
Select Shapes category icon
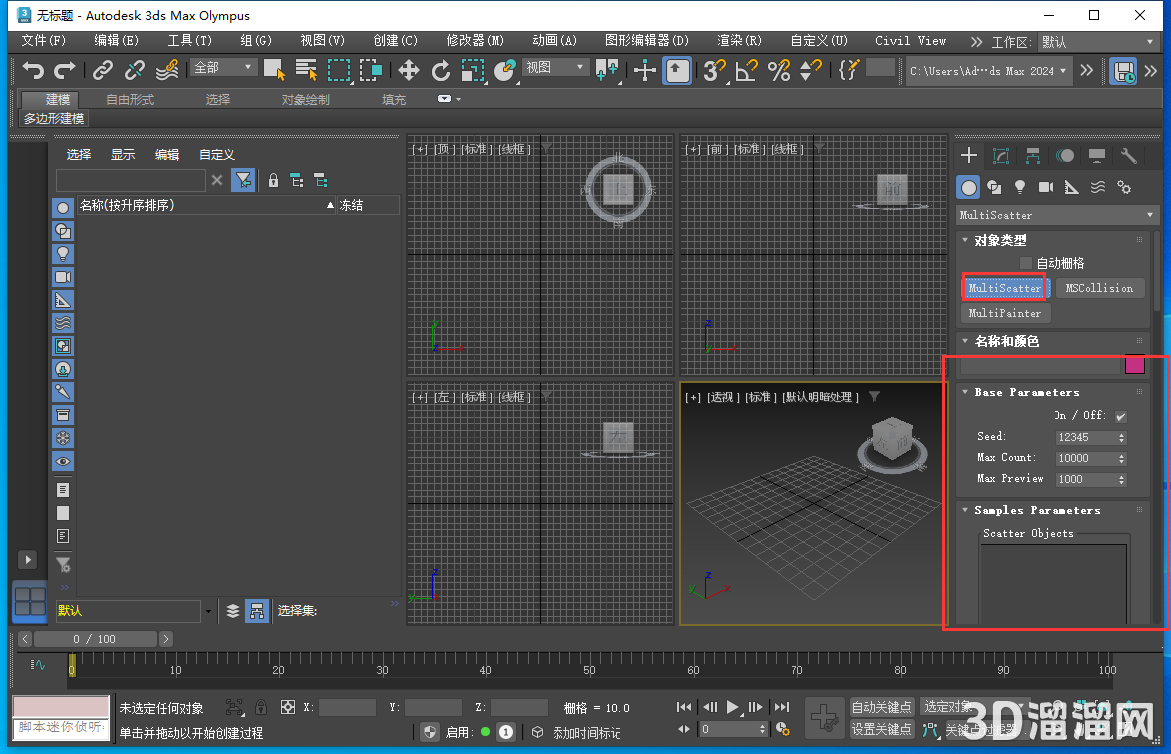coord(994,187)
